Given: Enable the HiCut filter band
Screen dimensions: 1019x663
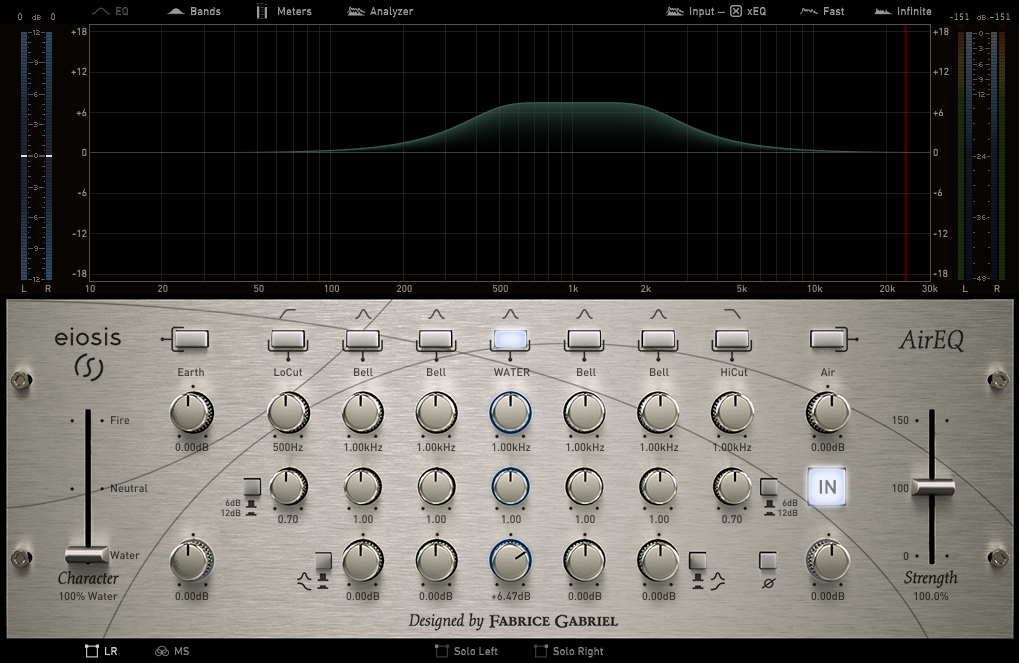Looking at the screenshot, I should pos(734,340).
